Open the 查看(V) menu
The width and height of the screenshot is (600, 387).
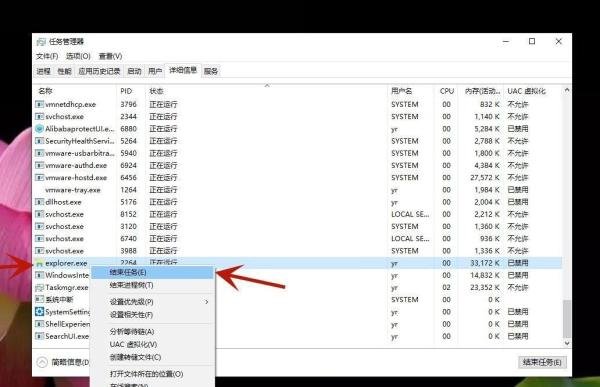coord(111,56)
